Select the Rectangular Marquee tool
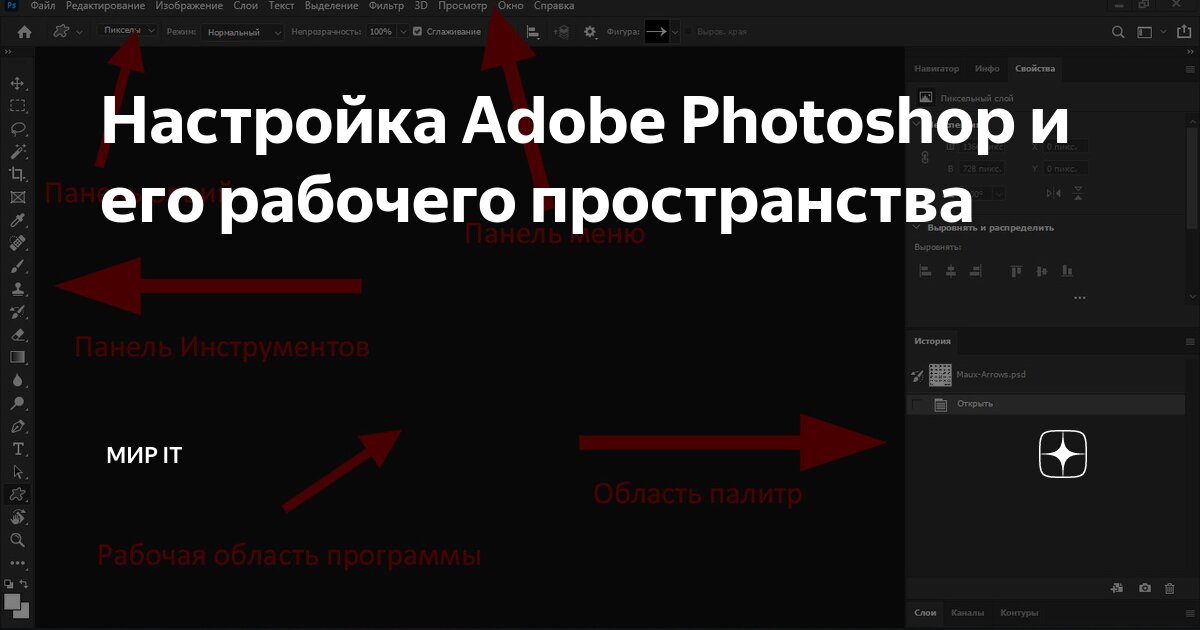The image size is (1200, 630). pos(17,106)
